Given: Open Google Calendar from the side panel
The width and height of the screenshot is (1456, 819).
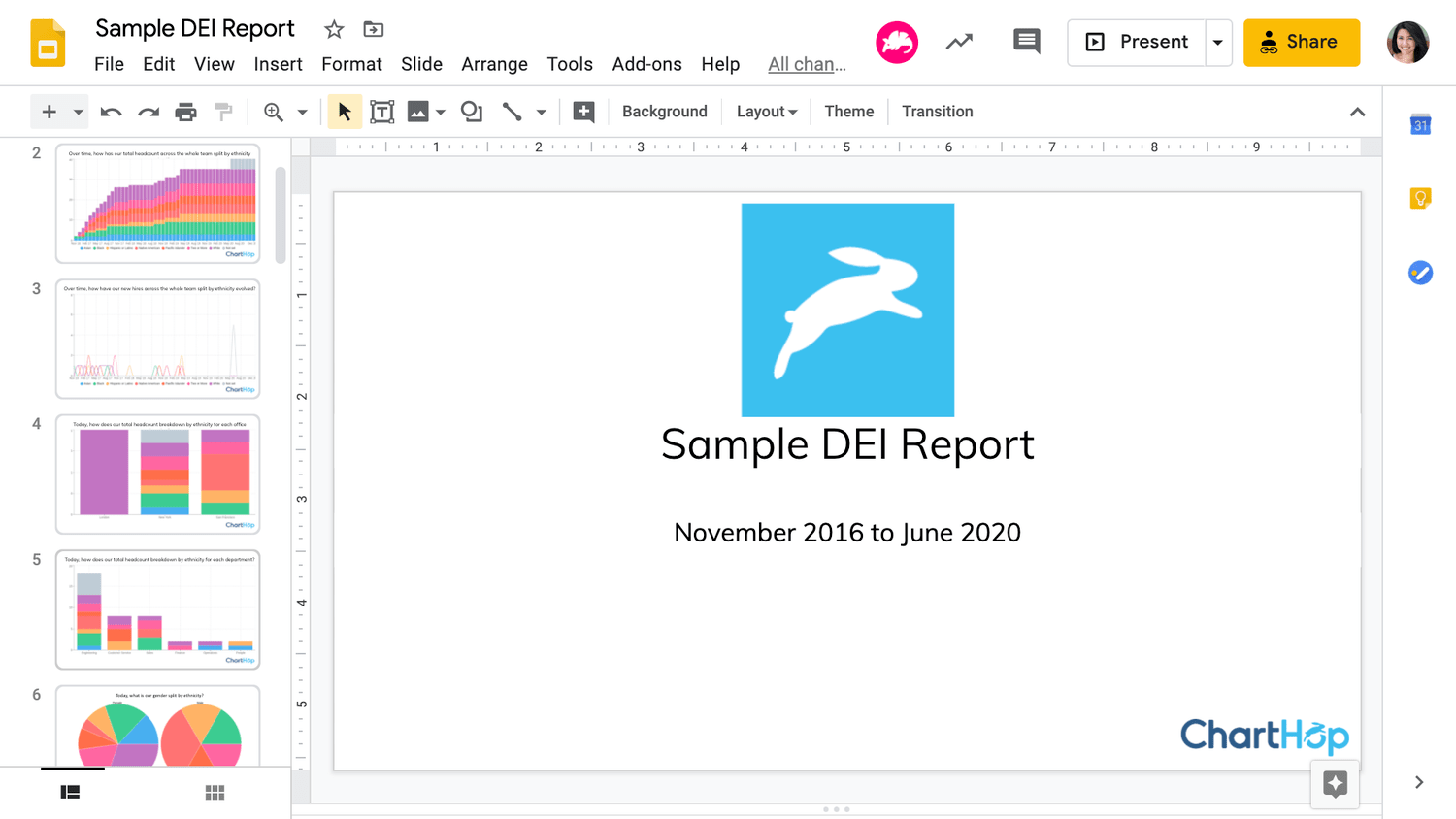Looking at the screenshot, I should coord(1420,123).
